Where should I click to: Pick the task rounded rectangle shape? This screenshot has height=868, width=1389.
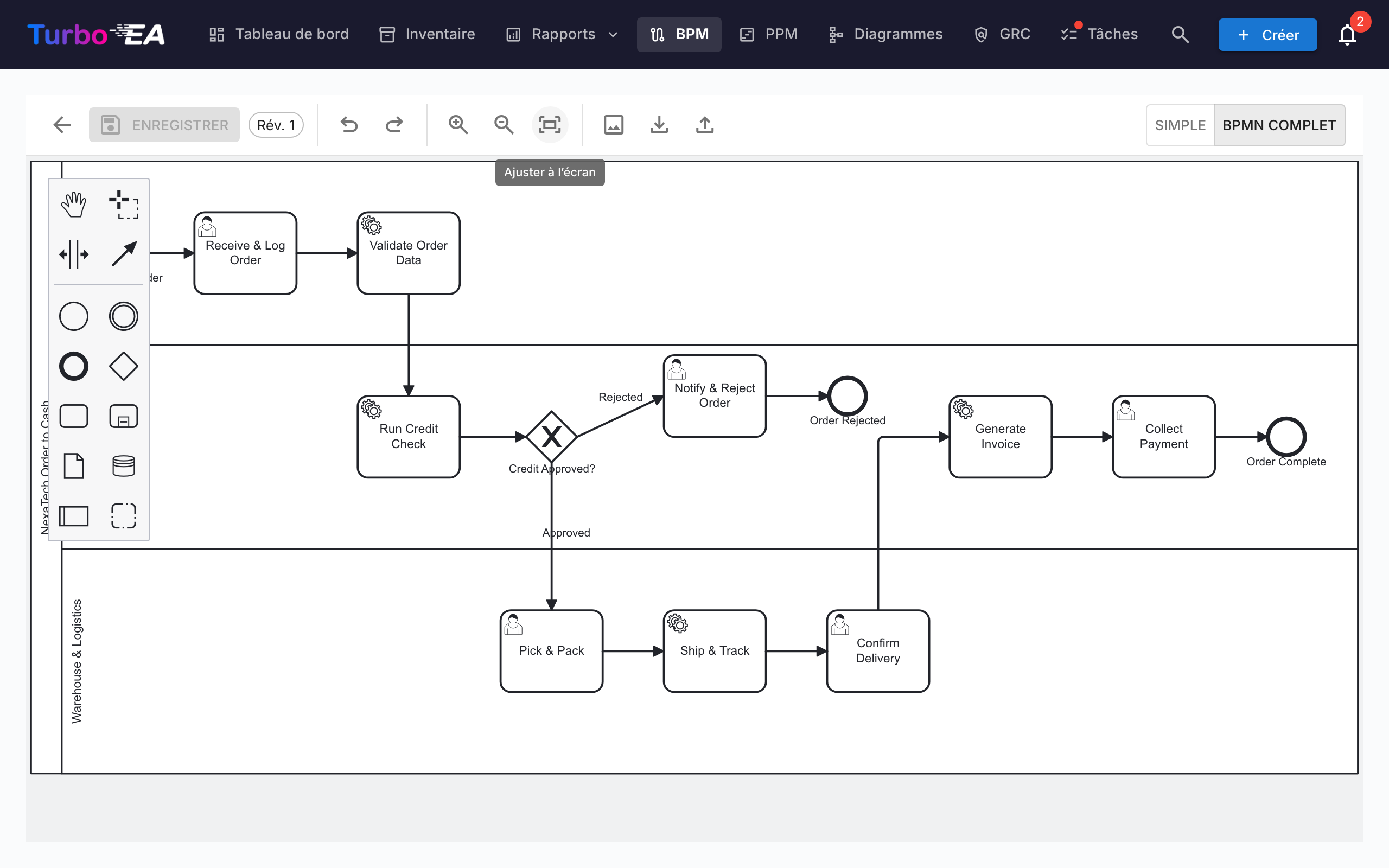73,416
